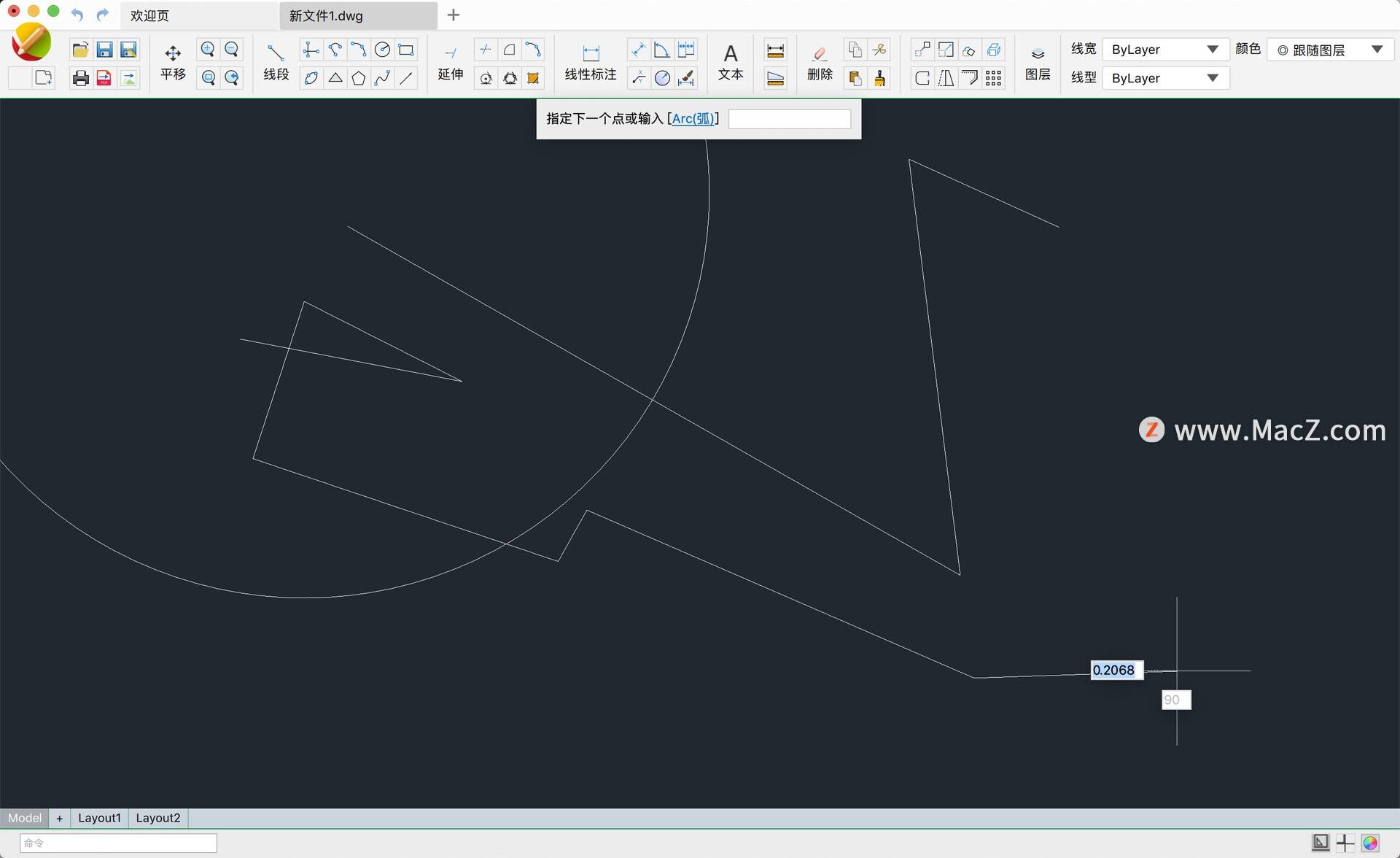Image resolution: width=1400 pixels, height=858 pixels.
Task: Click the zoom window magnifier icon
Action: click(x=208, y=78)
